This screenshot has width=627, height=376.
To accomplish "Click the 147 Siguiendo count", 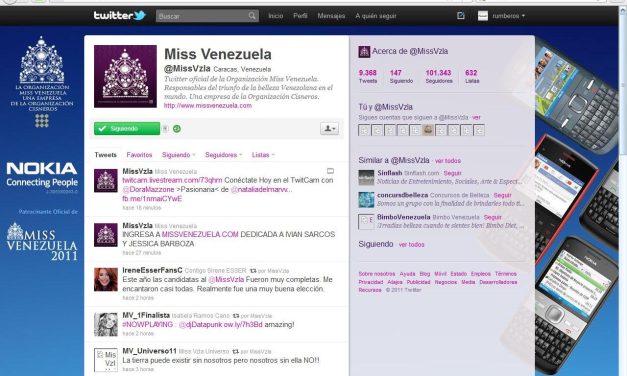I will point(401,76).
